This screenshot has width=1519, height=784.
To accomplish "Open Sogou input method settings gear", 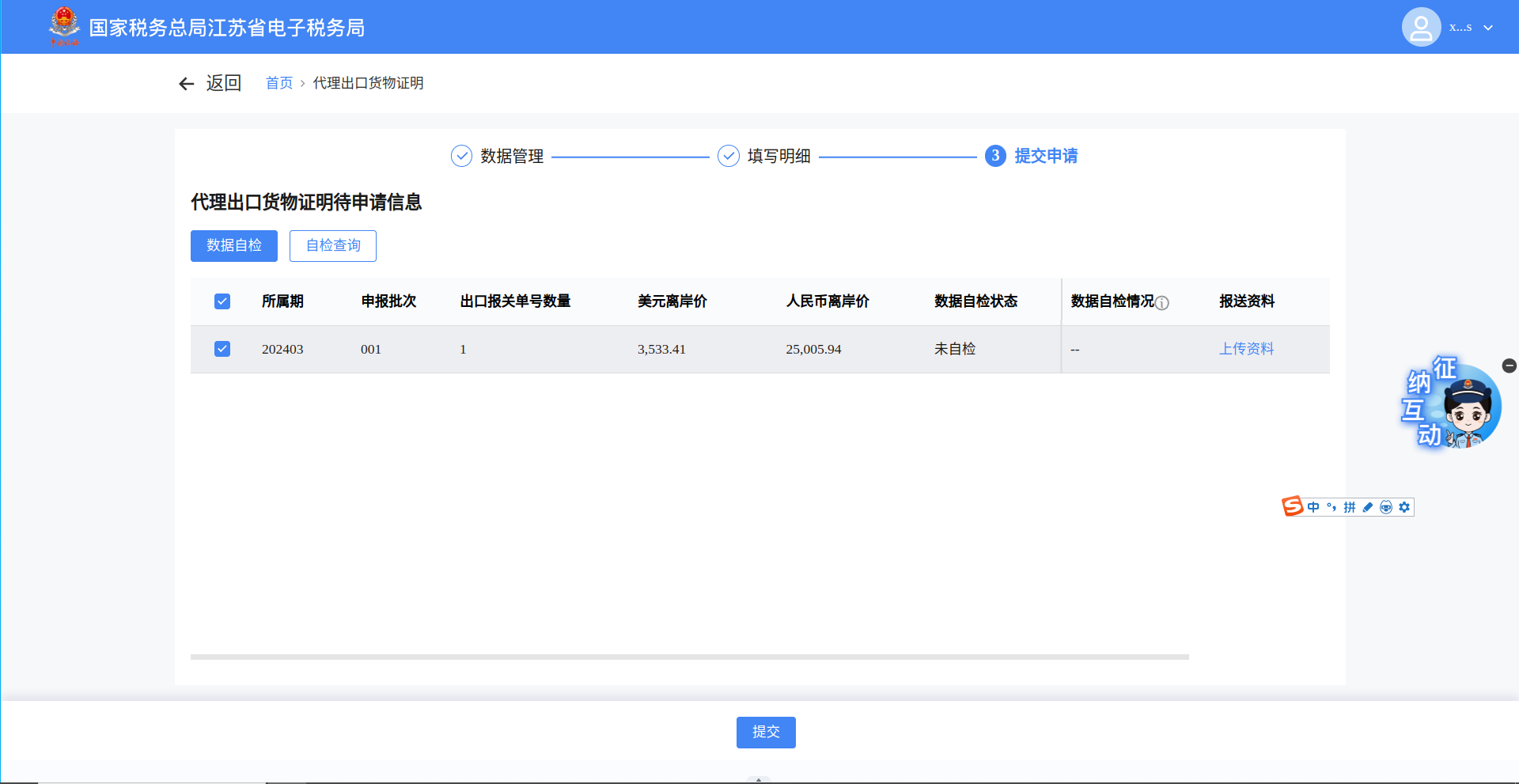I will [1404, 507].
